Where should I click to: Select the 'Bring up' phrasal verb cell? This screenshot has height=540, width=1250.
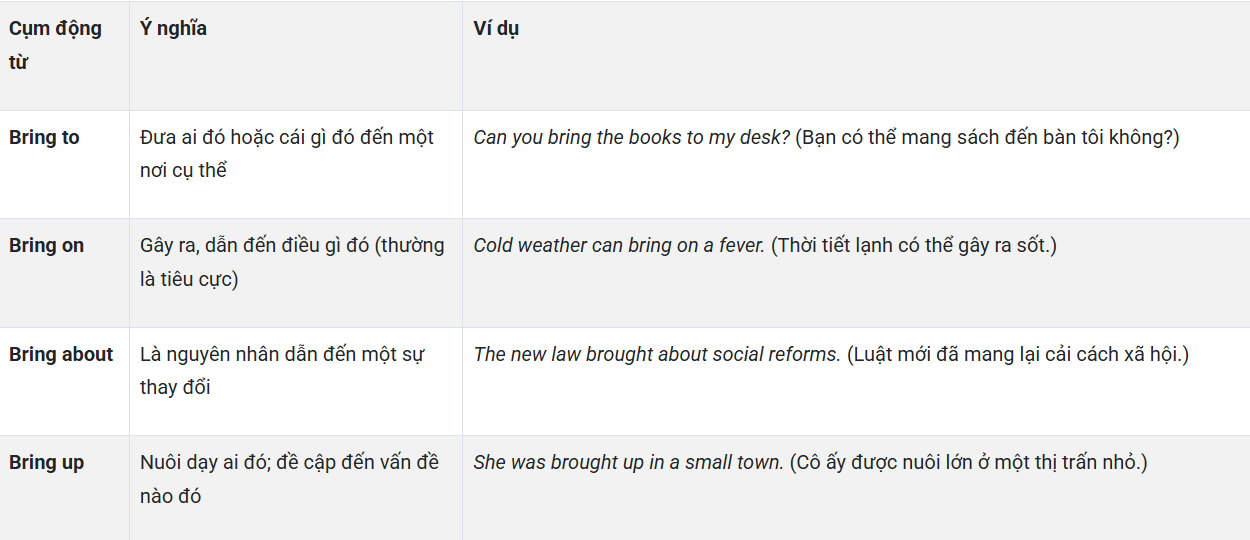click(47, 462)
